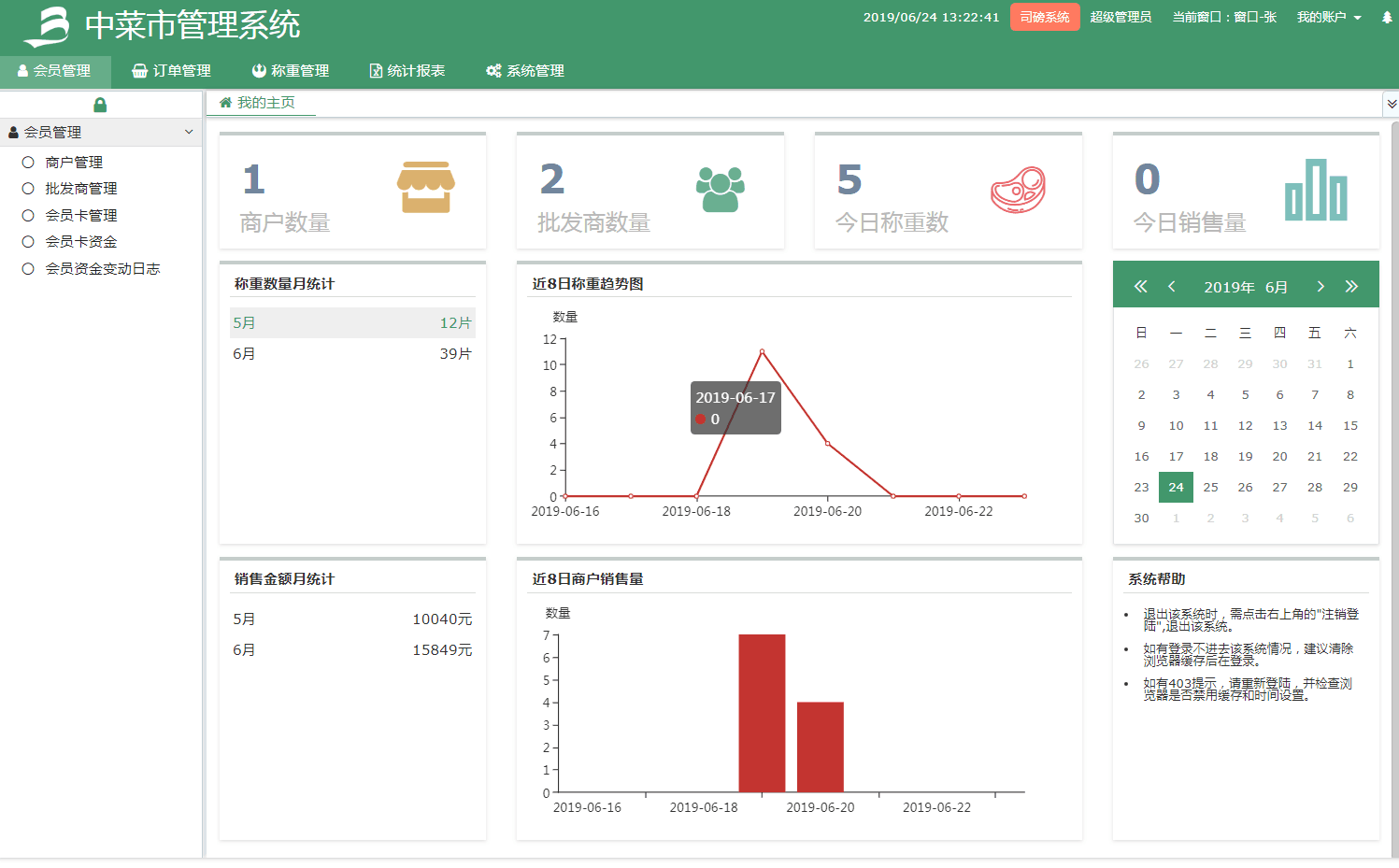
Task: Click the users group icon on 批发商数量 card
Action: pyautogui.click(x=721, y=189)
